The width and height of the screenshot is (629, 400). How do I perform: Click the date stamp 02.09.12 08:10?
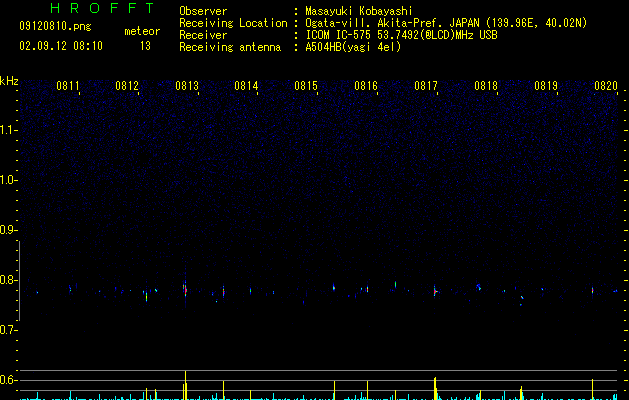[61, 46]
